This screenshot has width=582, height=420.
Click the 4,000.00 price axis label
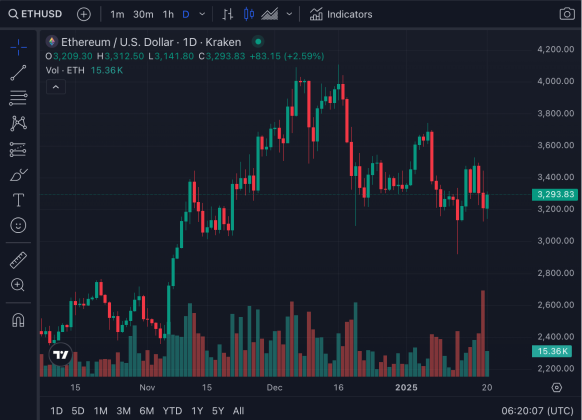coord(556,81)
